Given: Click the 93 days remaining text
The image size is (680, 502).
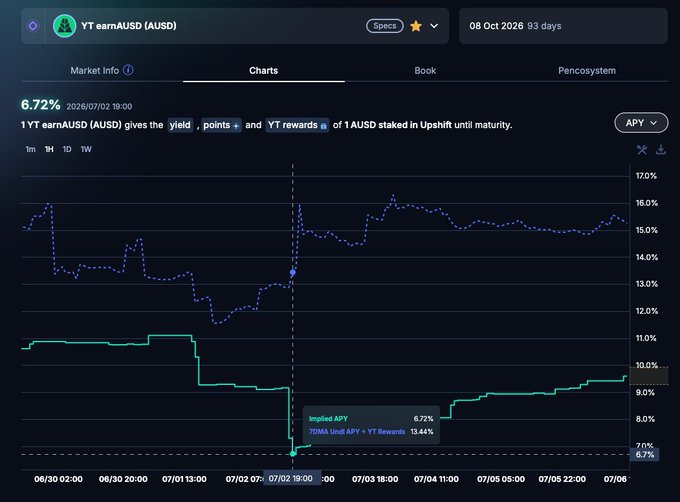Looking at the screenshot, I should pyautogui.click(x=544, y=26).
